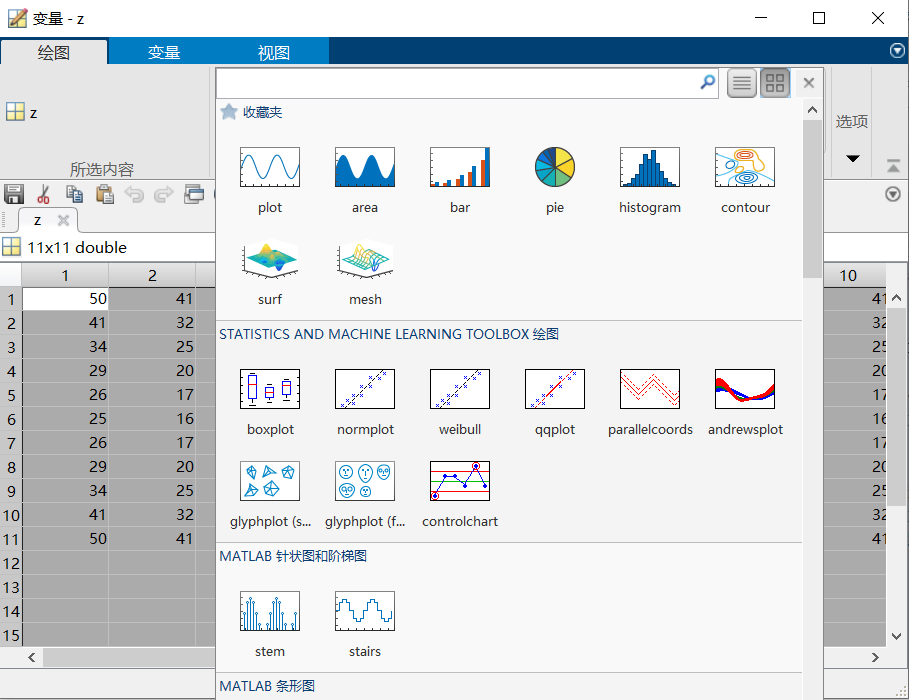
Task: Switch plot gallery to grid view
Action: pos(775,84)
